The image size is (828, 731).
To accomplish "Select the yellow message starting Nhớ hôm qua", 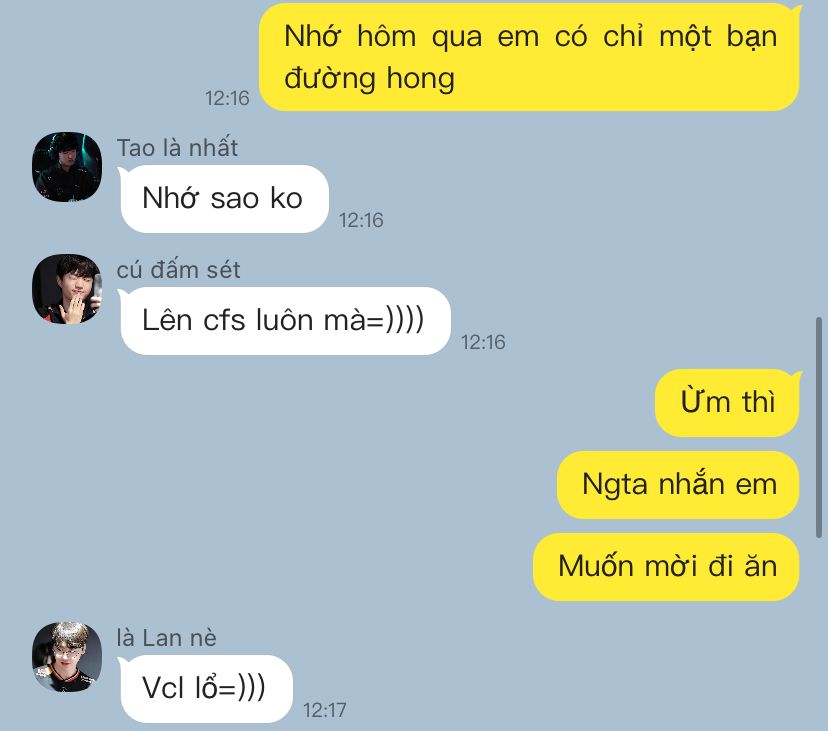I will [x=529, y=57].
